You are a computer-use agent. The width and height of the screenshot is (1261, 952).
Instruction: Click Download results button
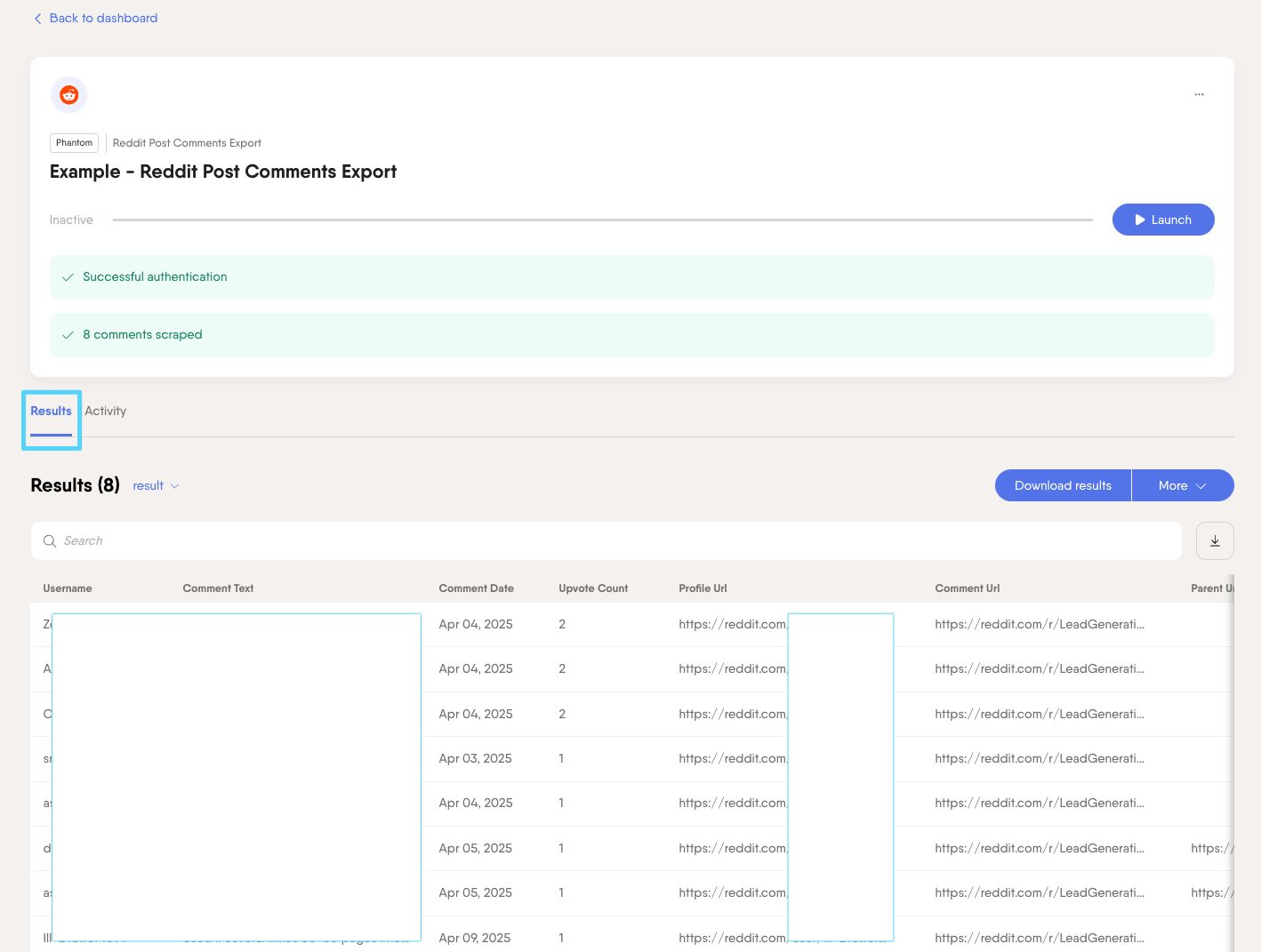1063,485
